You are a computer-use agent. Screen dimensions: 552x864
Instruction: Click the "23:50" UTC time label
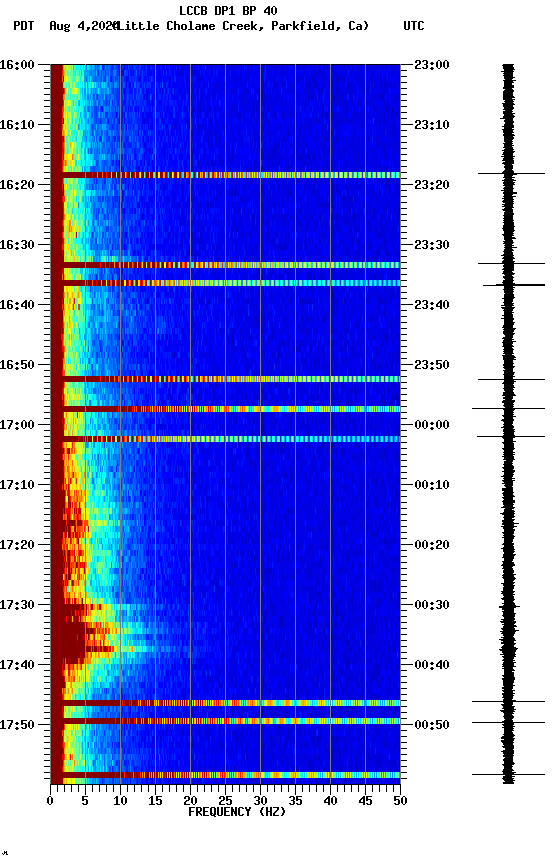[x=432, y=365]
